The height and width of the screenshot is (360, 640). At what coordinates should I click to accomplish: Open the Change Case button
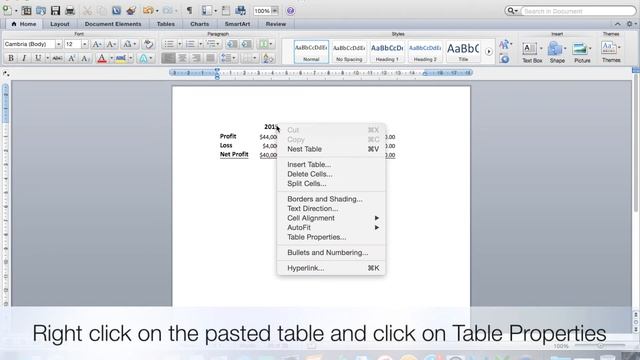pyautogui.click(x=129, y=44)
